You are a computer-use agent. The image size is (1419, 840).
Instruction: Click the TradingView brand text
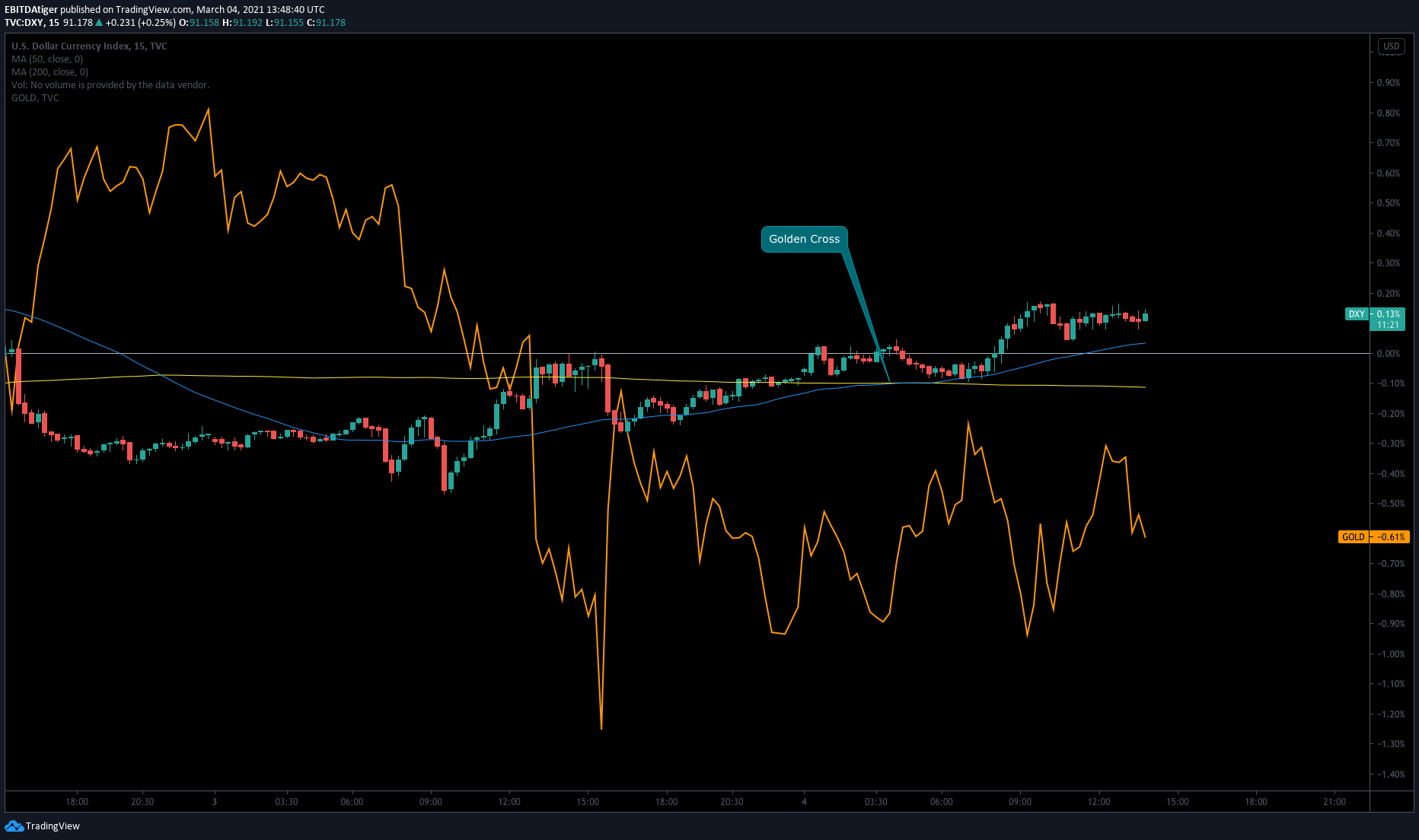(53, 826)
